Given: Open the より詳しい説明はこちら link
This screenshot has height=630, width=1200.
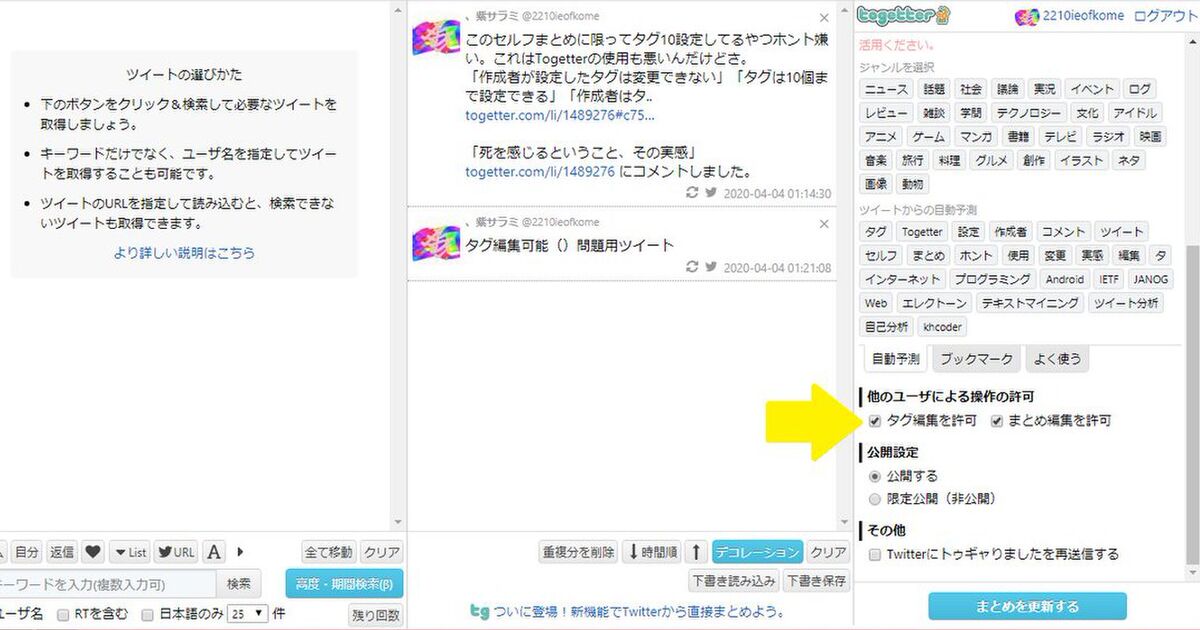Looking at the screenshot, I should 184,253.
